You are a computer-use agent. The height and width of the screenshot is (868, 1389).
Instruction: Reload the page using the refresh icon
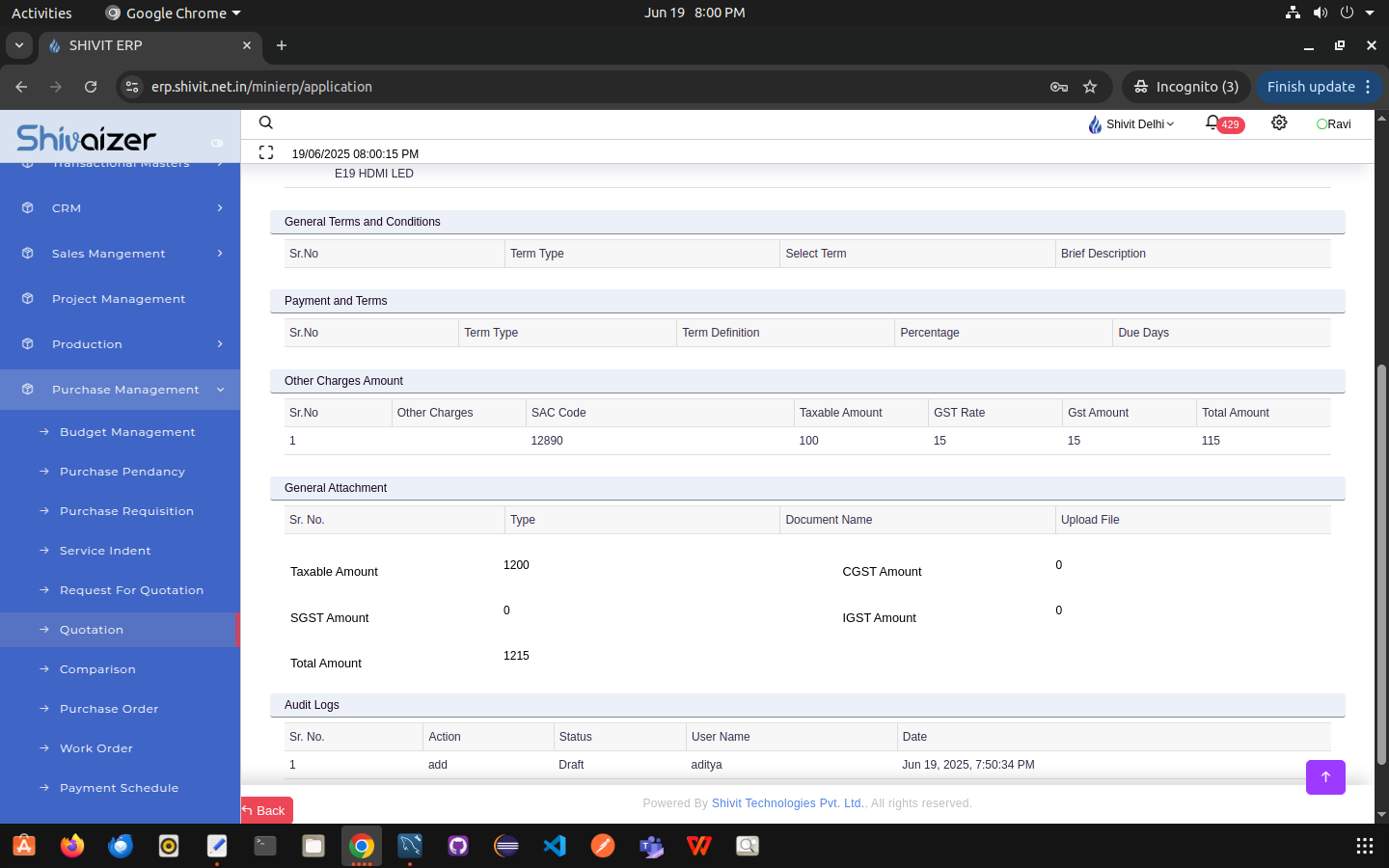[x=91, y=87]
